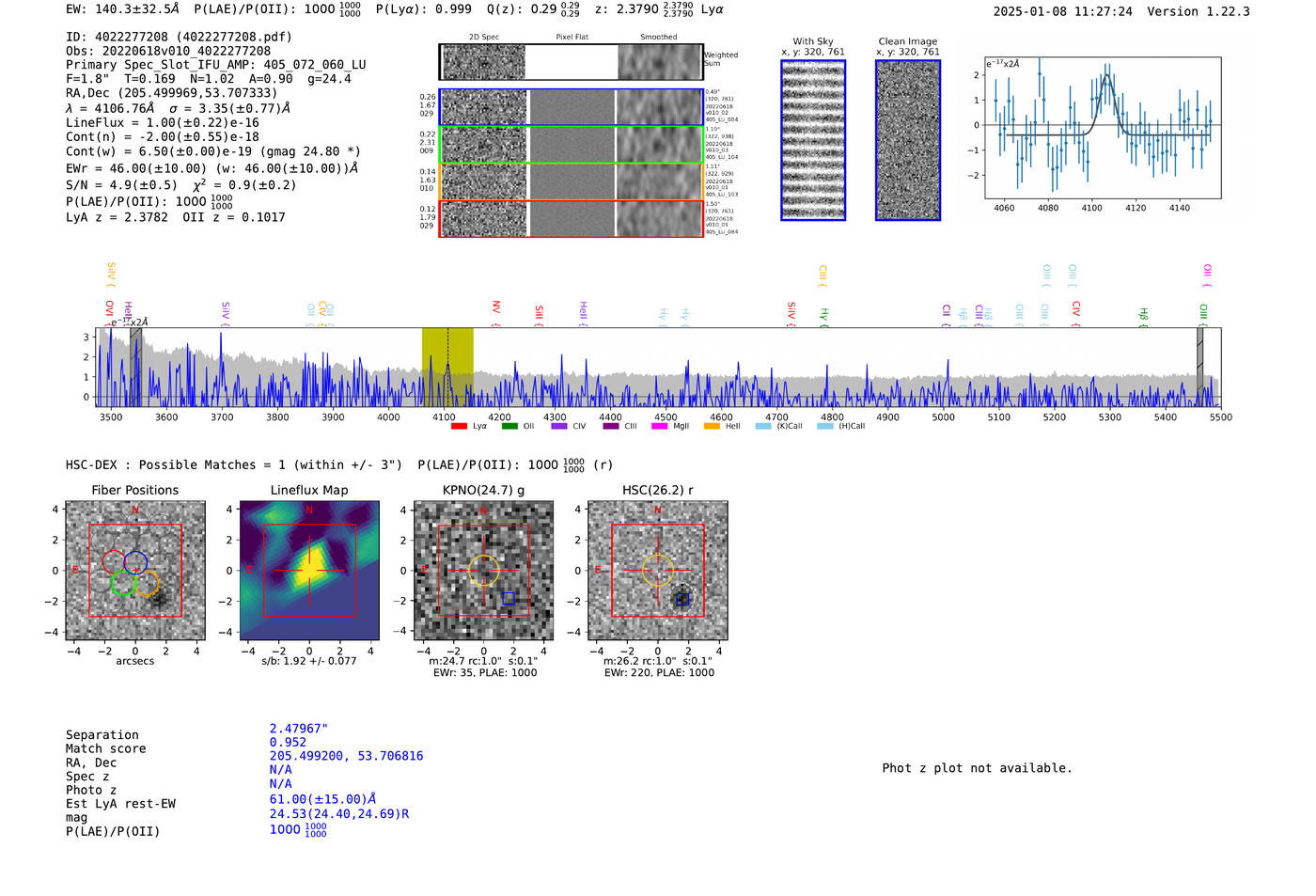Select the blue-bordered fiber spectrum row
This screenshot has width=1316, height=896.
click(x=571, y=107)
